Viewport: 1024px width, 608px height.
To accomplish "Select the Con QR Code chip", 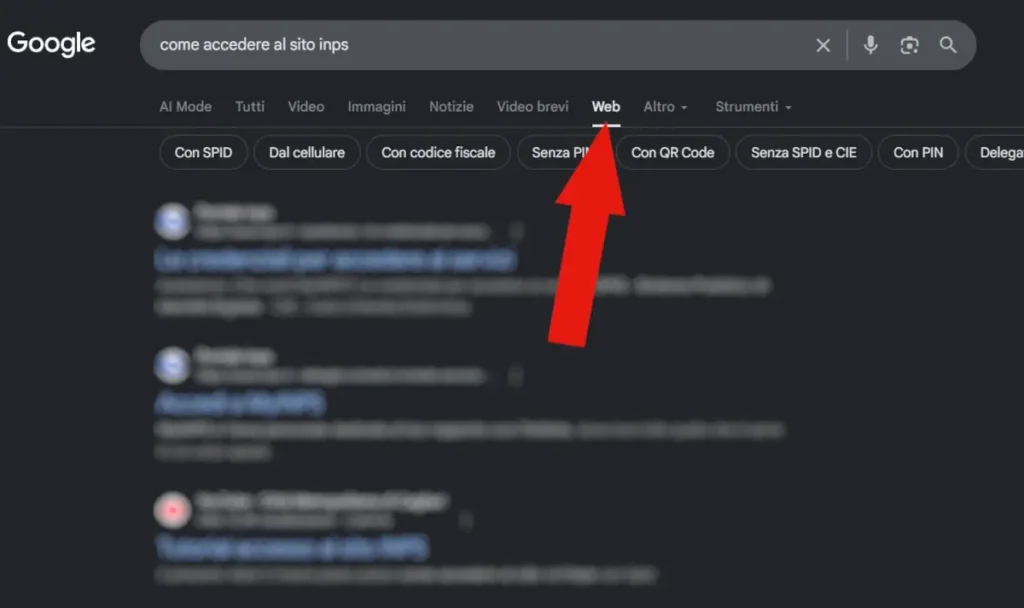I will pyautogui.click(x=673, y=152).
